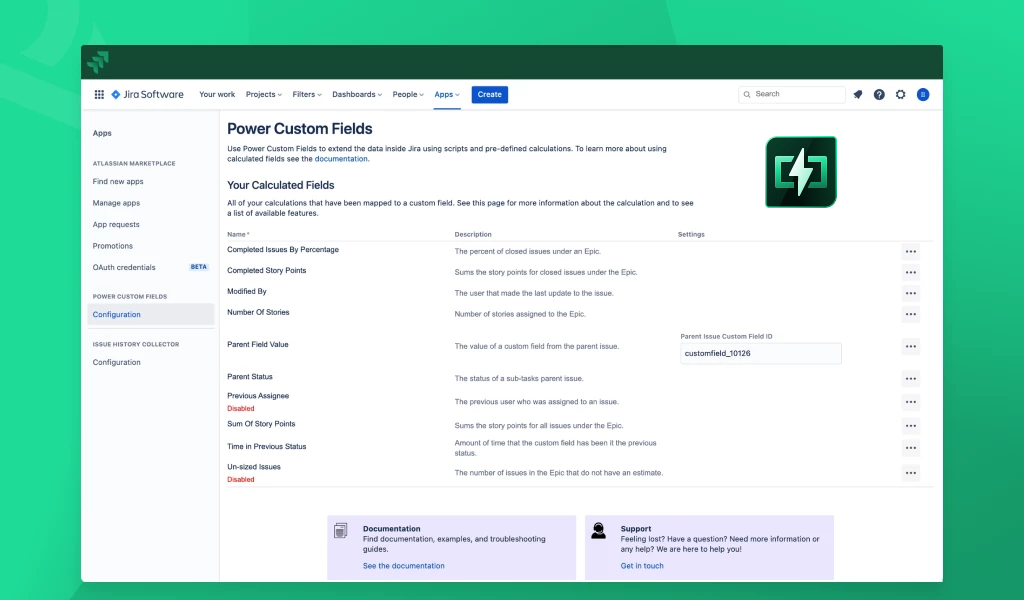Click Parent Status field name
The image size is (1024, 600).
tap(250, 377)
